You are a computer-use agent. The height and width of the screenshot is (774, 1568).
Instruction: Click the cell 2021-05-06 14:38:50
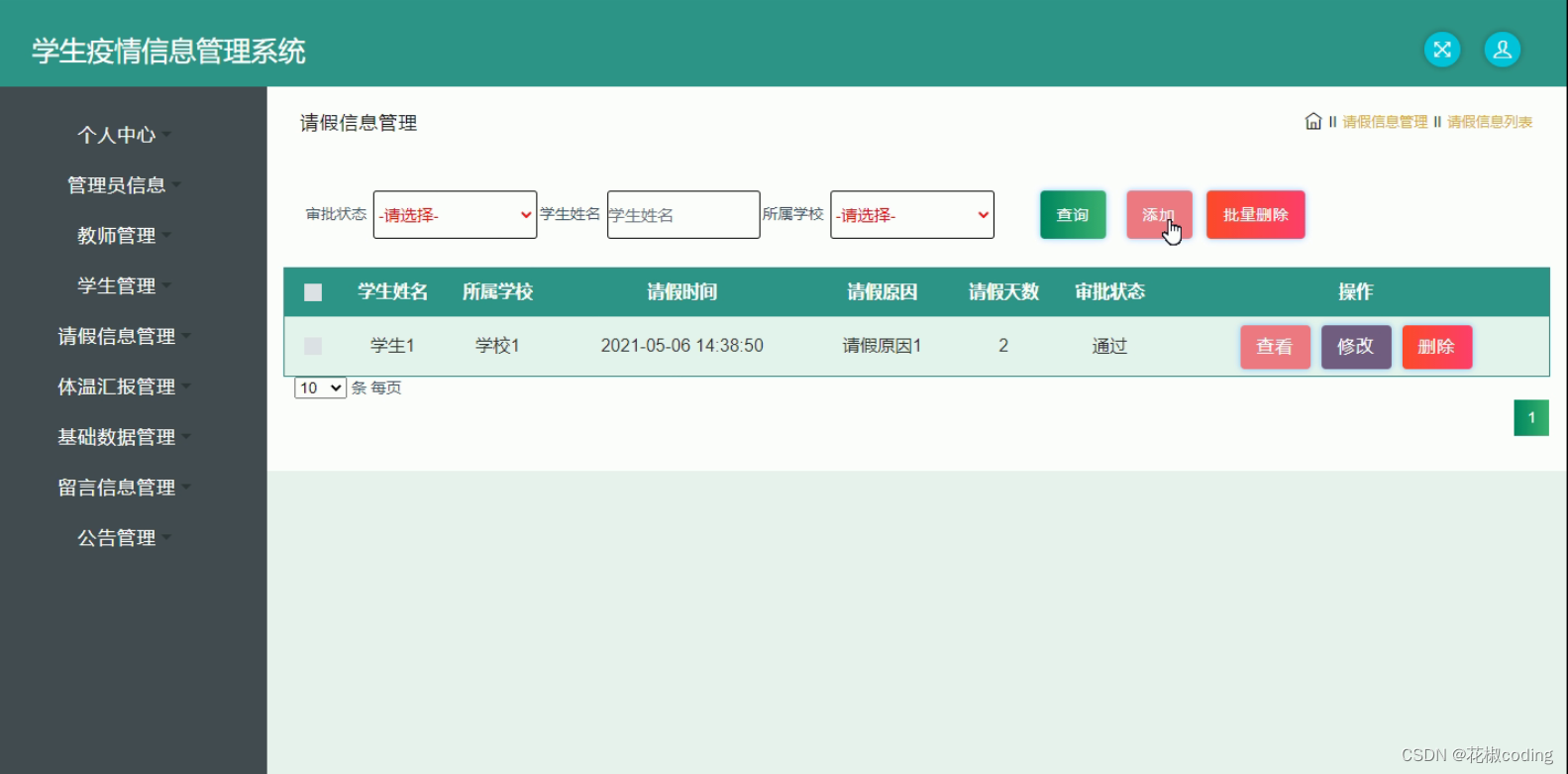point(681,346)
